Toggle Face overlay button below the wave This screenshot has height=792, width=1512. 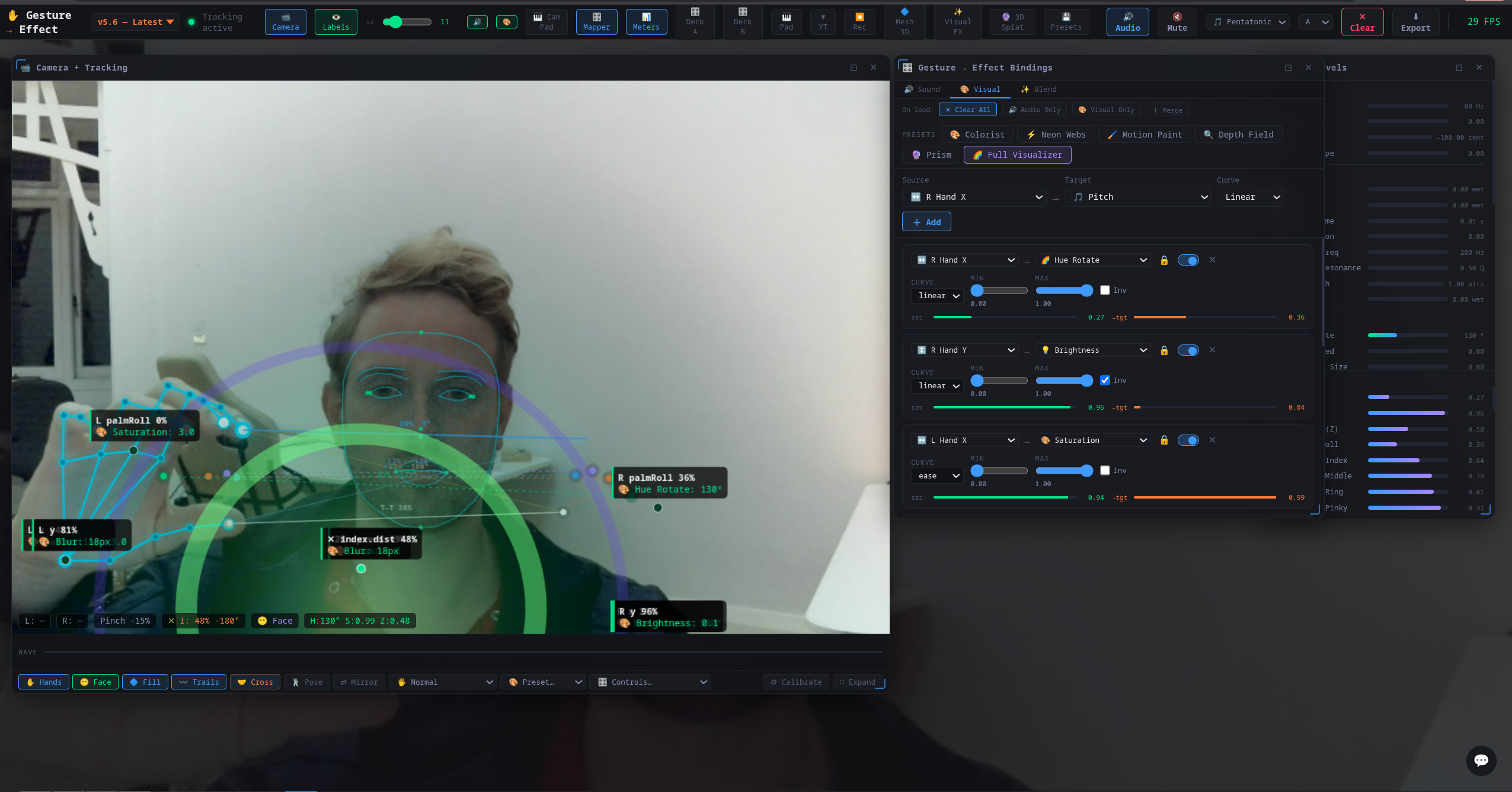coord(95,682)
